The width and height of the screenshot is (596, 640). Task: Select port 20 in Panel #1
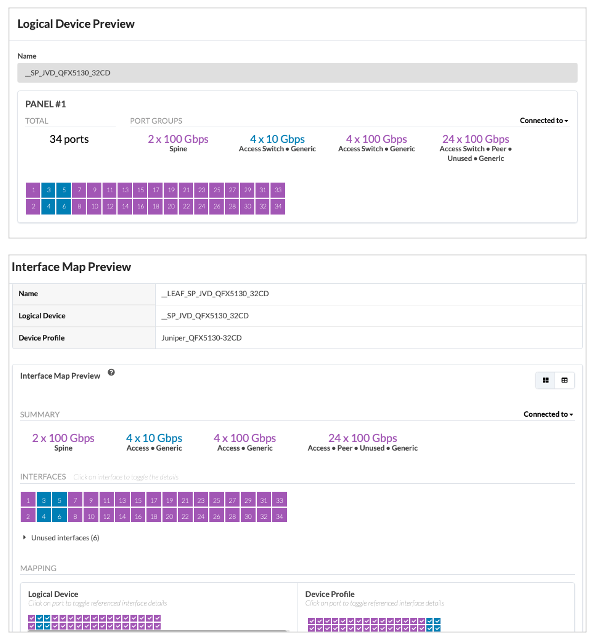tap(171, 207)
